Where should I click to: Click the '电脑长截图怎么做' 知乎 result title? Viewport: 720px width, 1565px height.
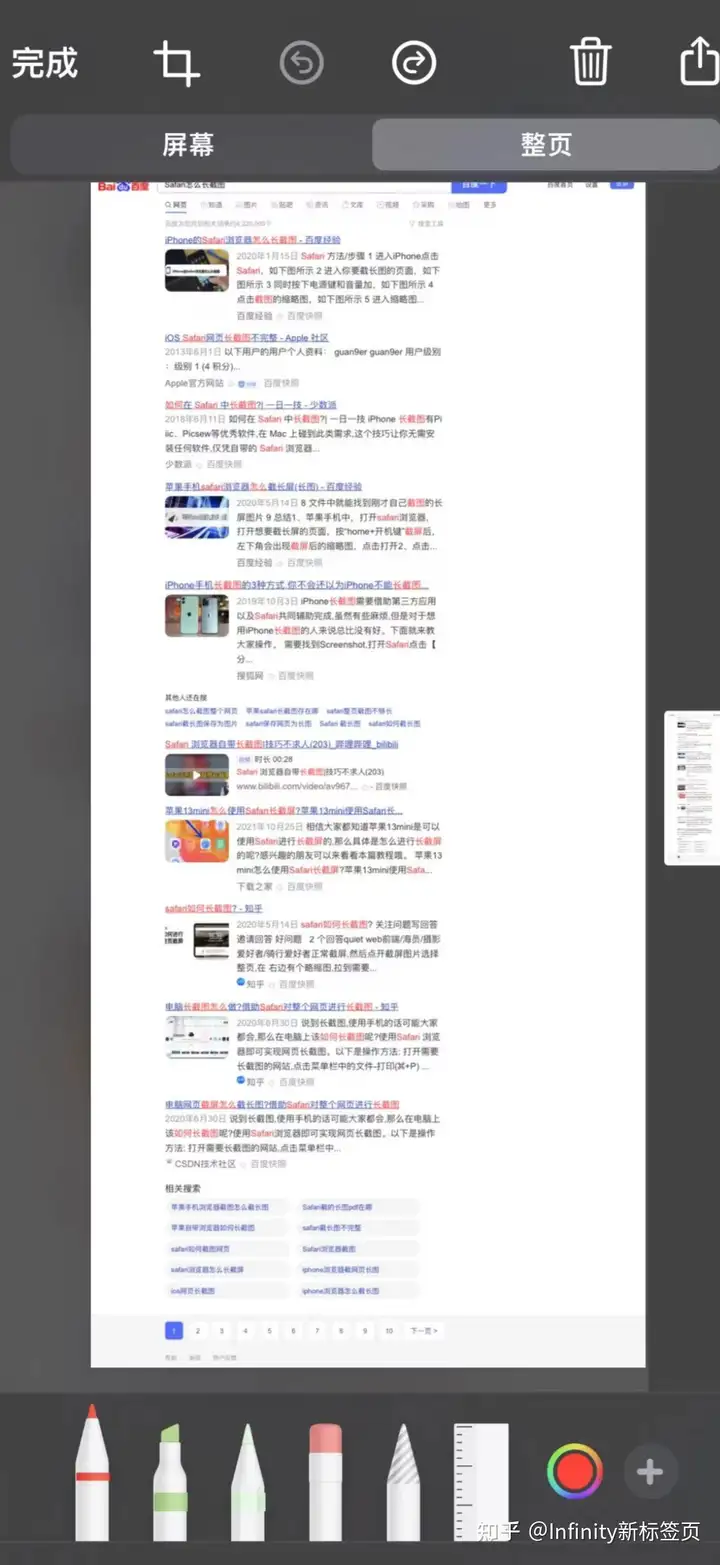(x=282, y=1007)
